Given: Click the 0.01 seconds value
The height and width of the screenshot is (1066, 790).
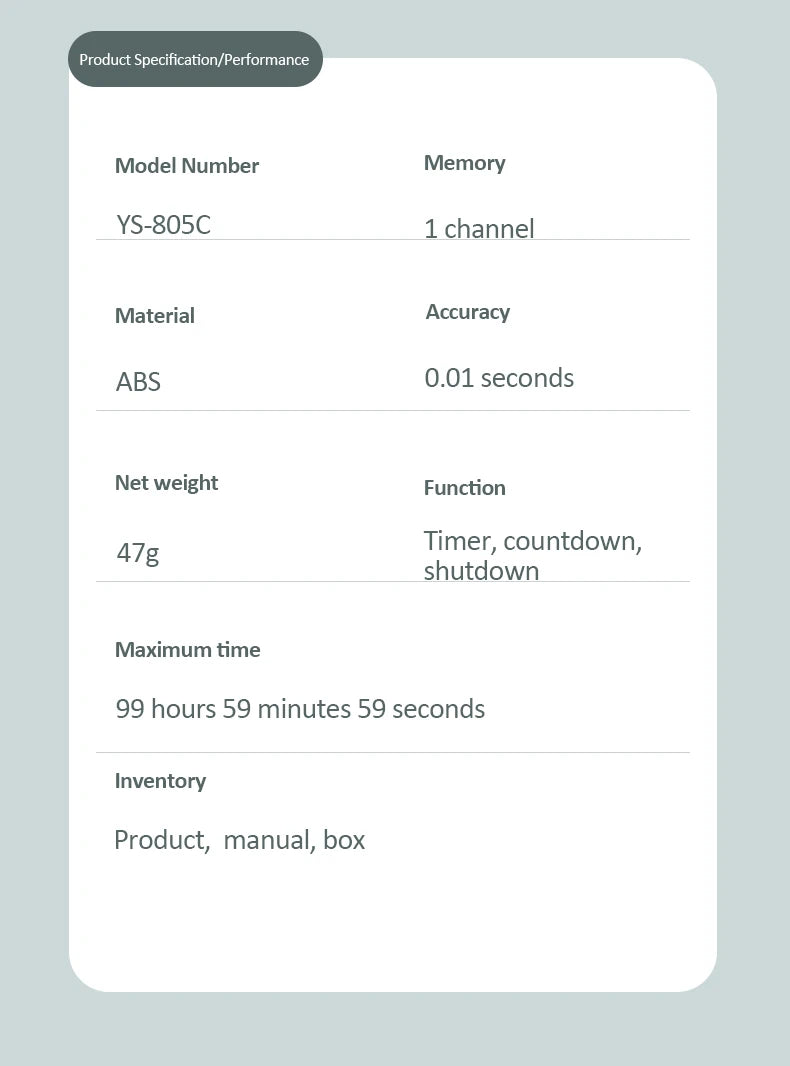Looking at the screenshot, I should click(x=499, y=378).
